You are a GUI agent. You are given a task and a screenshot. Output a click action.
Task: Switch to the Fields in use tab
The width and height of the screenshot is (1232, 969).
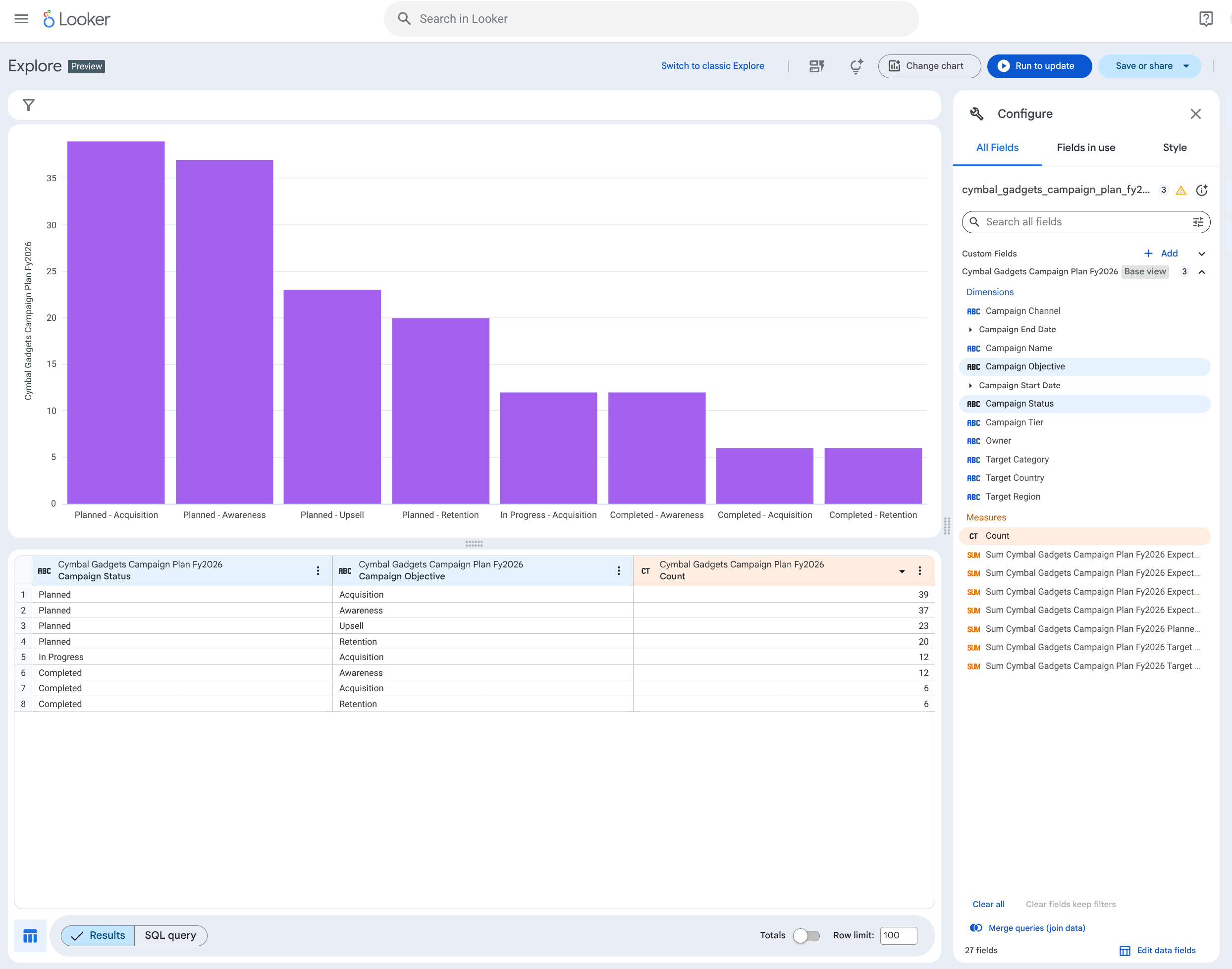[x=1085, y=148]
